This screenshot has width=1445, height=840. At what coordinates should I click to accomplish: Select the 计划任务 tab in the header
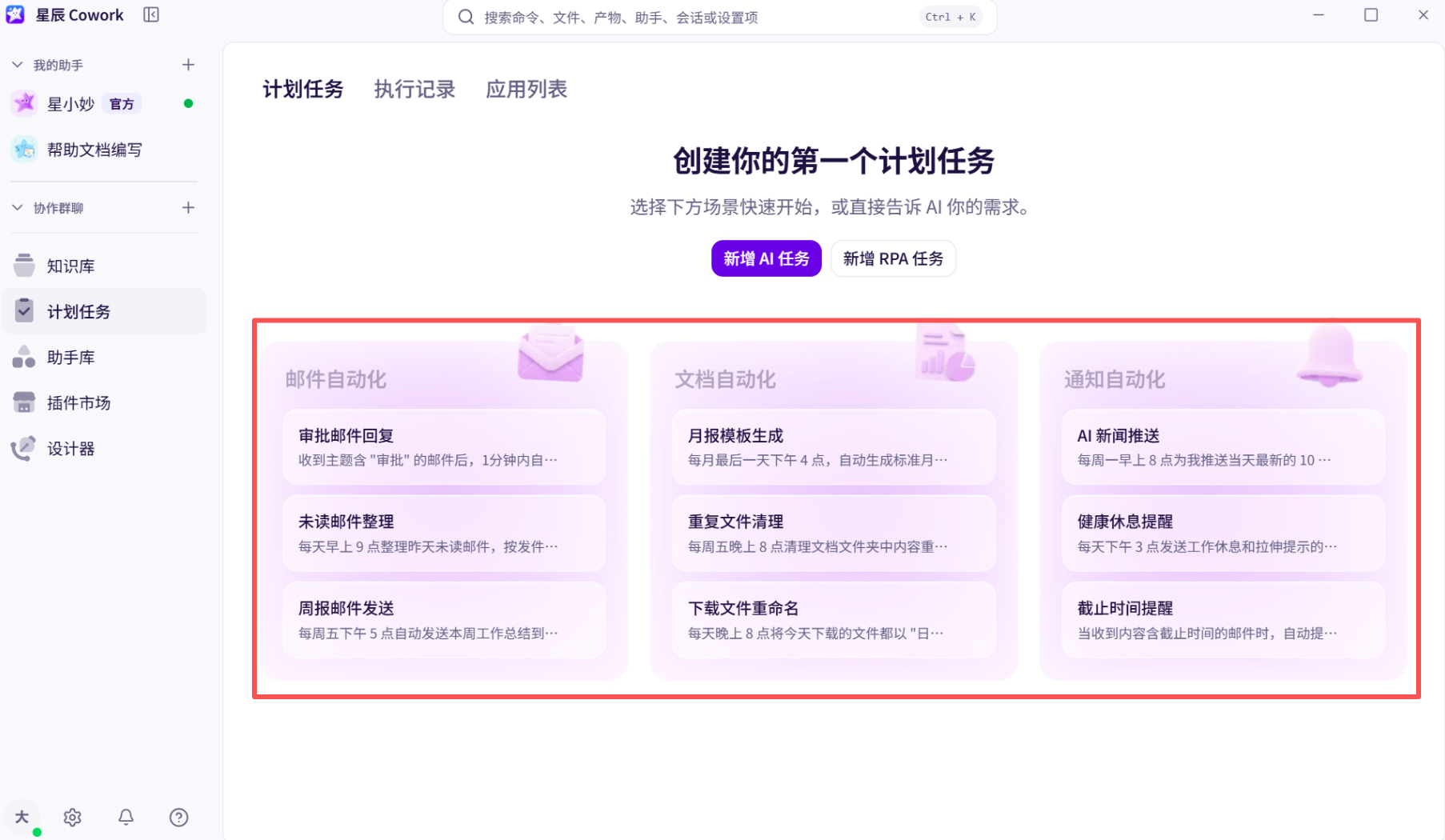(x=303, y=89)
